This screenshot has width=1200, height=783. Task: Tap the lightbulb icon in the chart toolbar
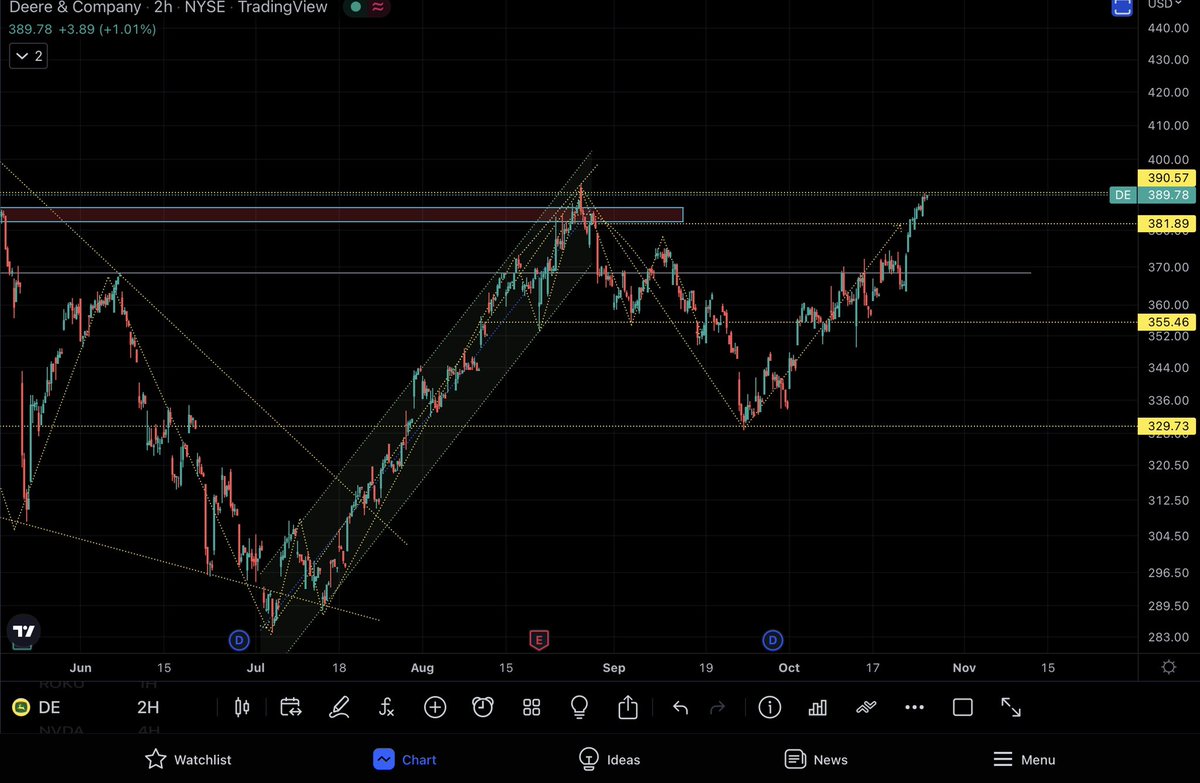579,708
